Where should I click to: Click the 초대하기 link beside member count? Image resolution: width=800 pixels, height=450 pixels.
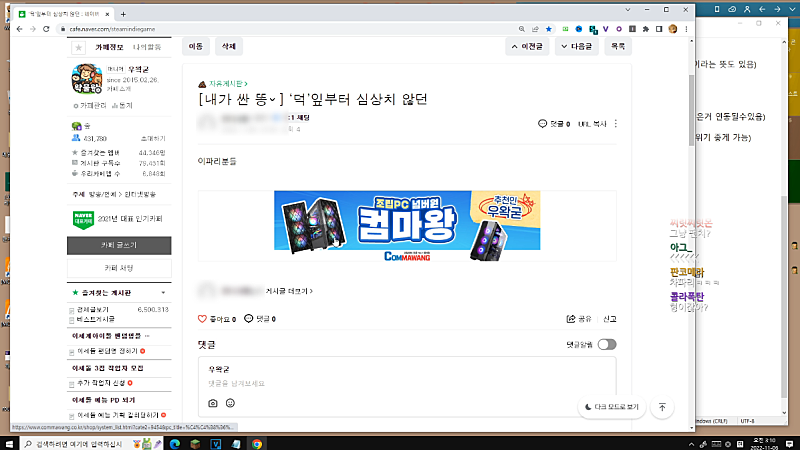pos(153,139)
